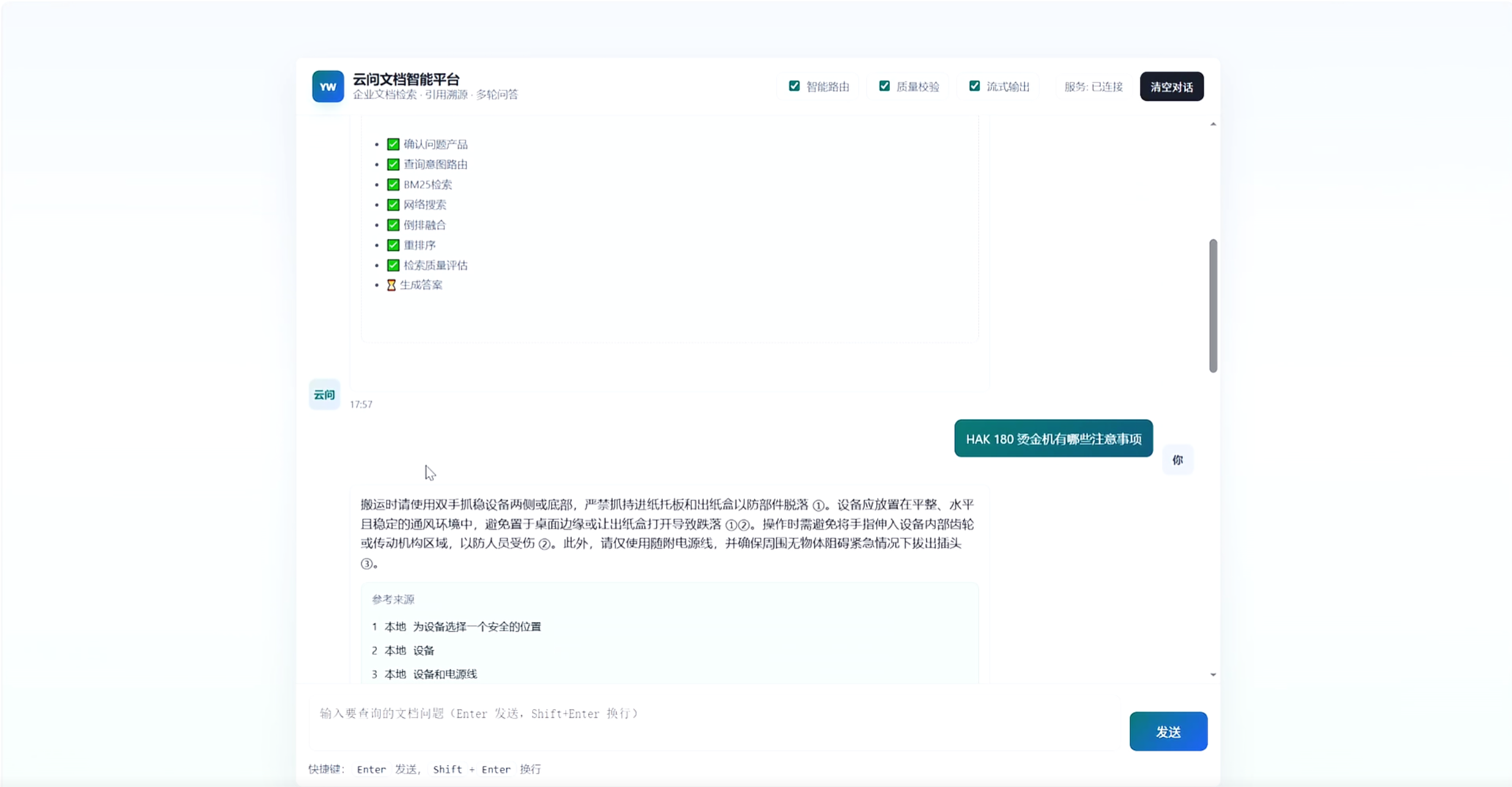Click the green check icon beside 重排序
Viewport: 1512px width, 787px height.
pos(393,245)
